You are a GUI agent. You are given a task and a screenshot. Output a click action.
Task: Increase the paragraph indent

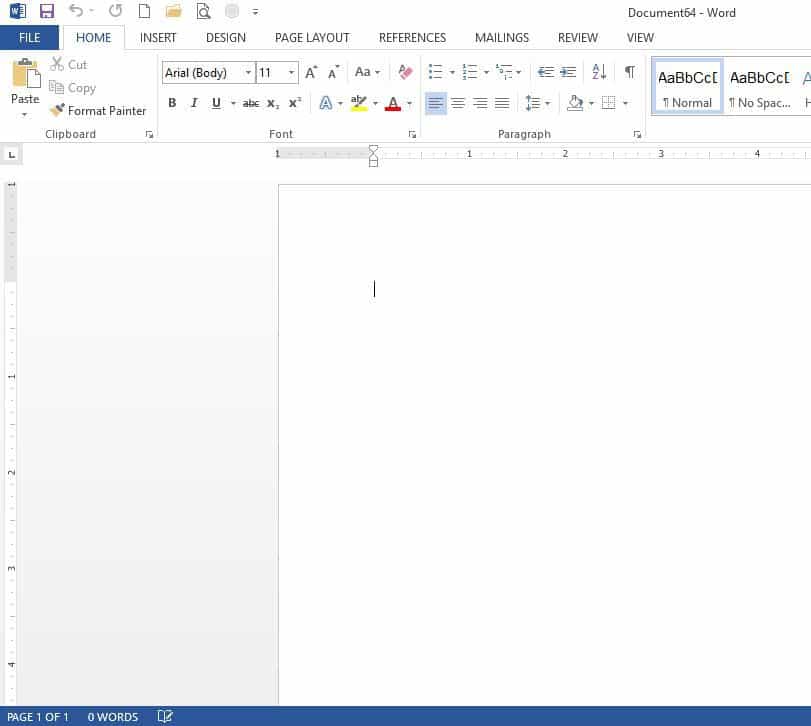[x=568, y=72]
